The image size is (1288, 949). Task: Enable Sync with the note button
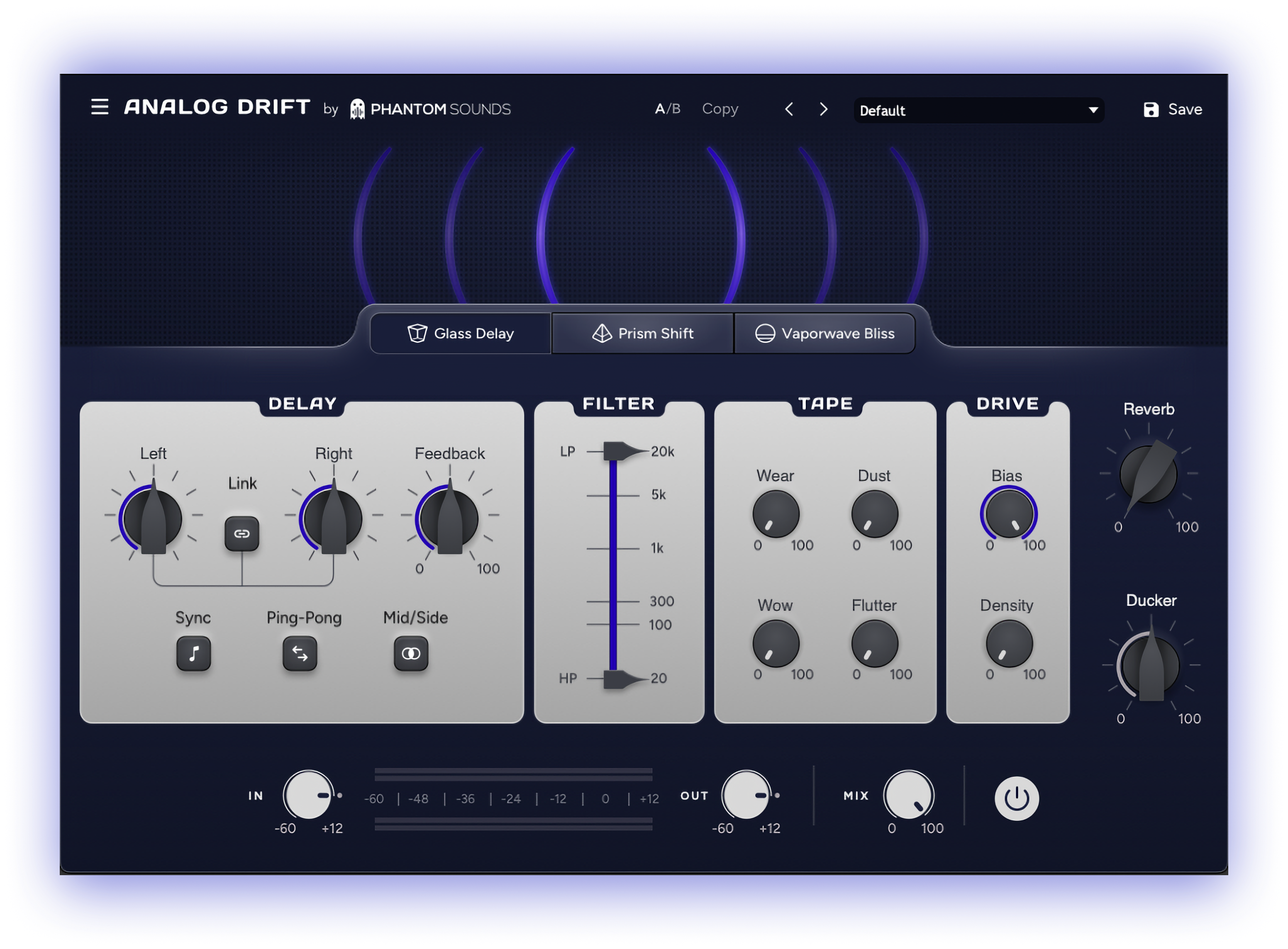pos(193,653)
